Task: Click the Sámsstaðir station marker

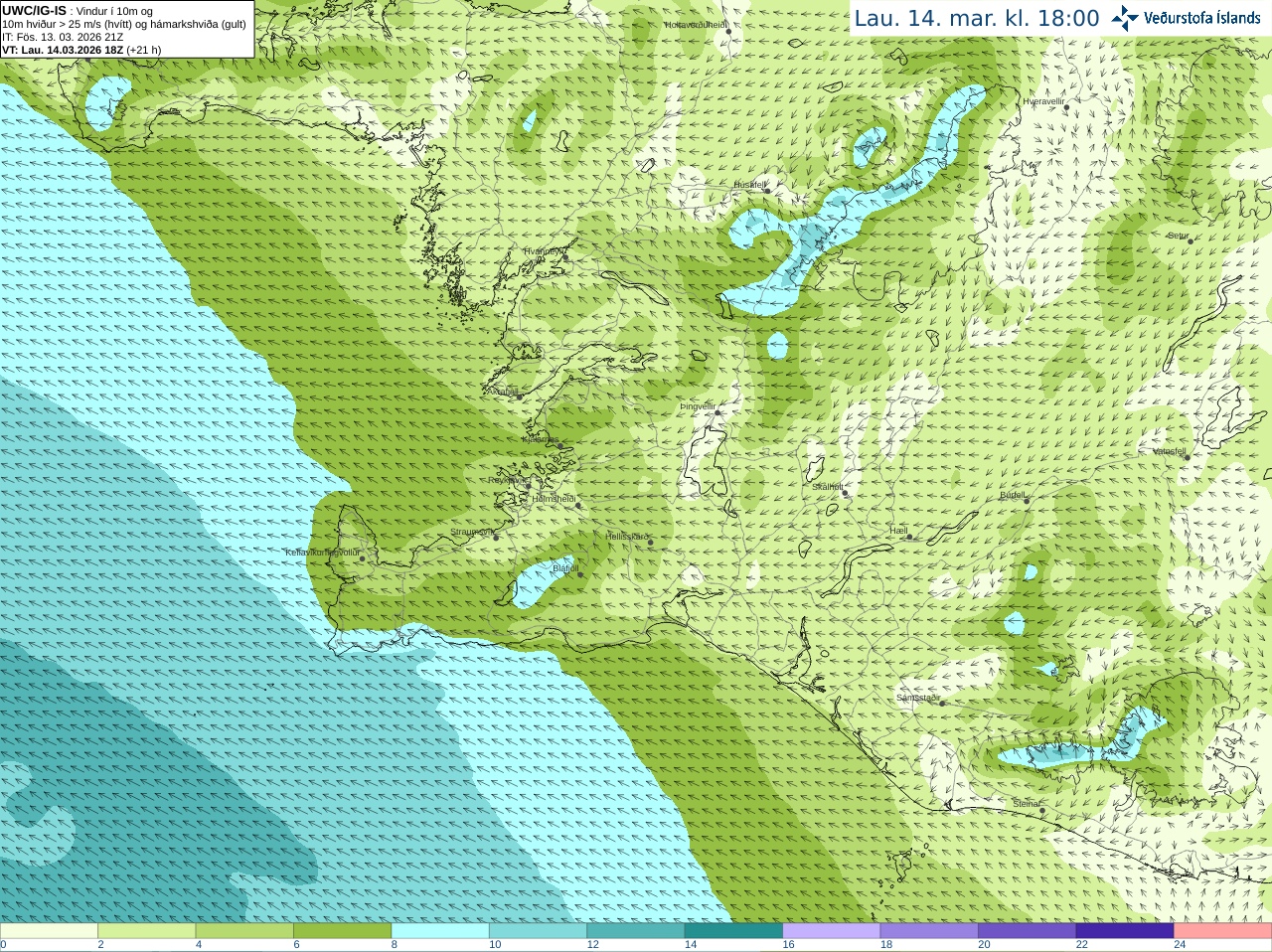Action: (x=942, y=704)
